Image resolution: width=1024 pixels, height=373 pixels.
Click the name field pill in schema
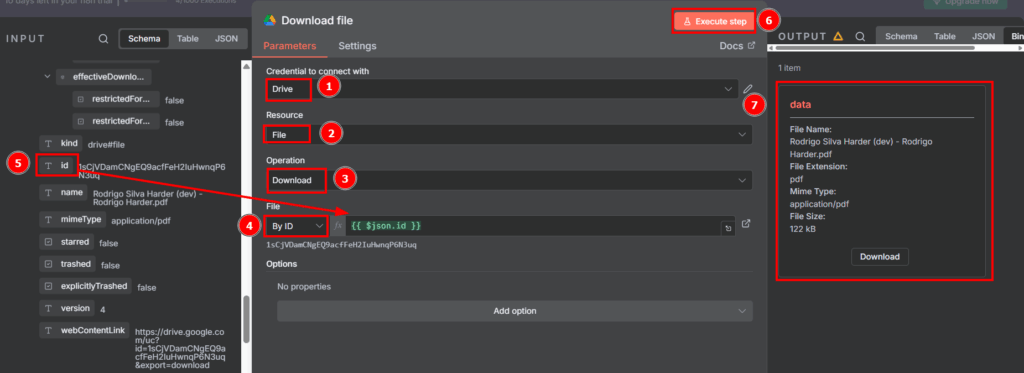coord(63,193)
